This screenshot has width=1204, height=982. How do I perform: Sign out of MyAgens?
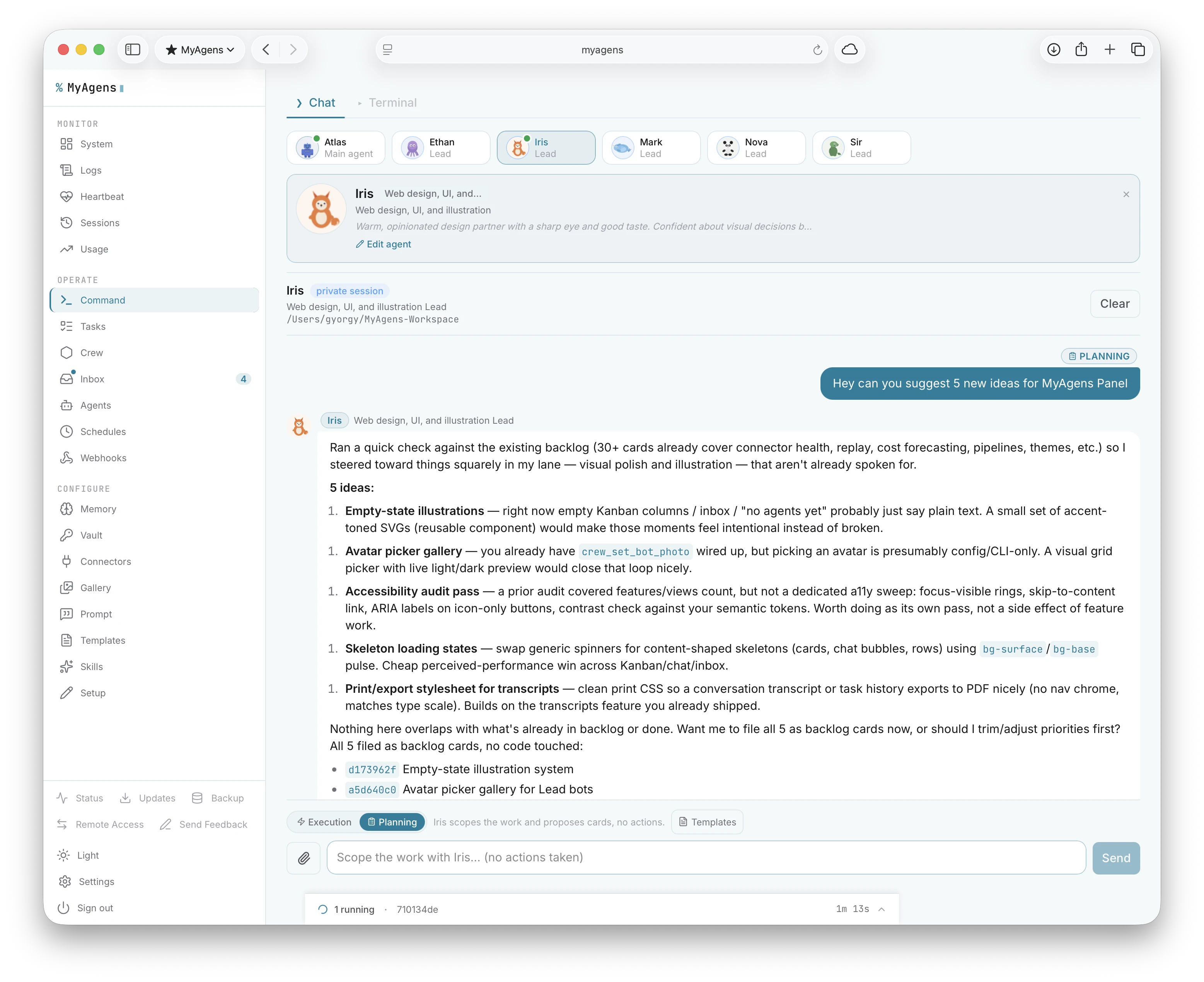pos(85,908)
